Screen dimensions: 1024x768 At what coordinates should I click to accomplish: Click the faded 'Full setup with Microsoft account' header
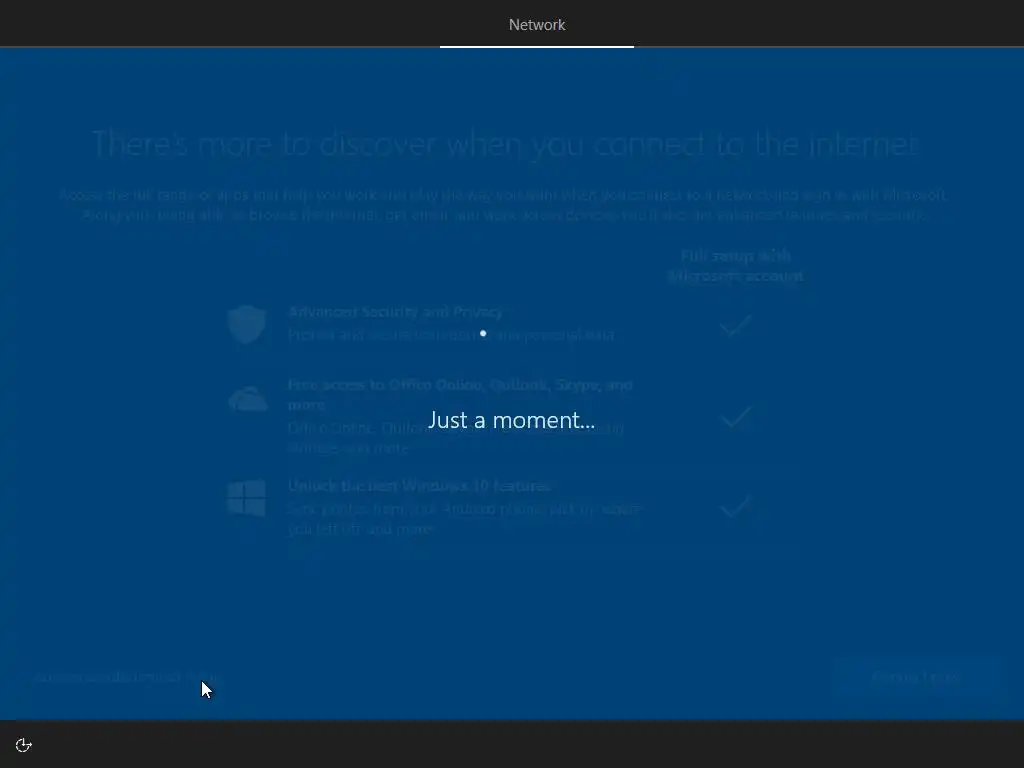coord(735,266)
